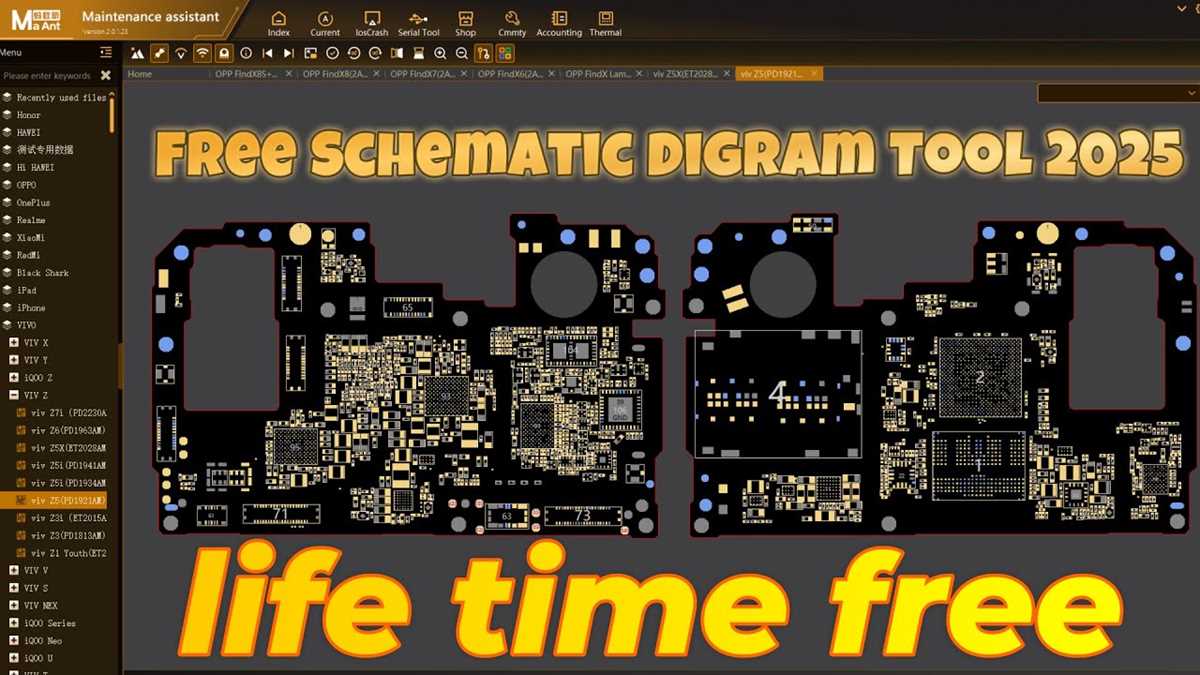The image size is (1200, 675).
Task: Click the checkmark circle toolbar icon
Action: 334,53
